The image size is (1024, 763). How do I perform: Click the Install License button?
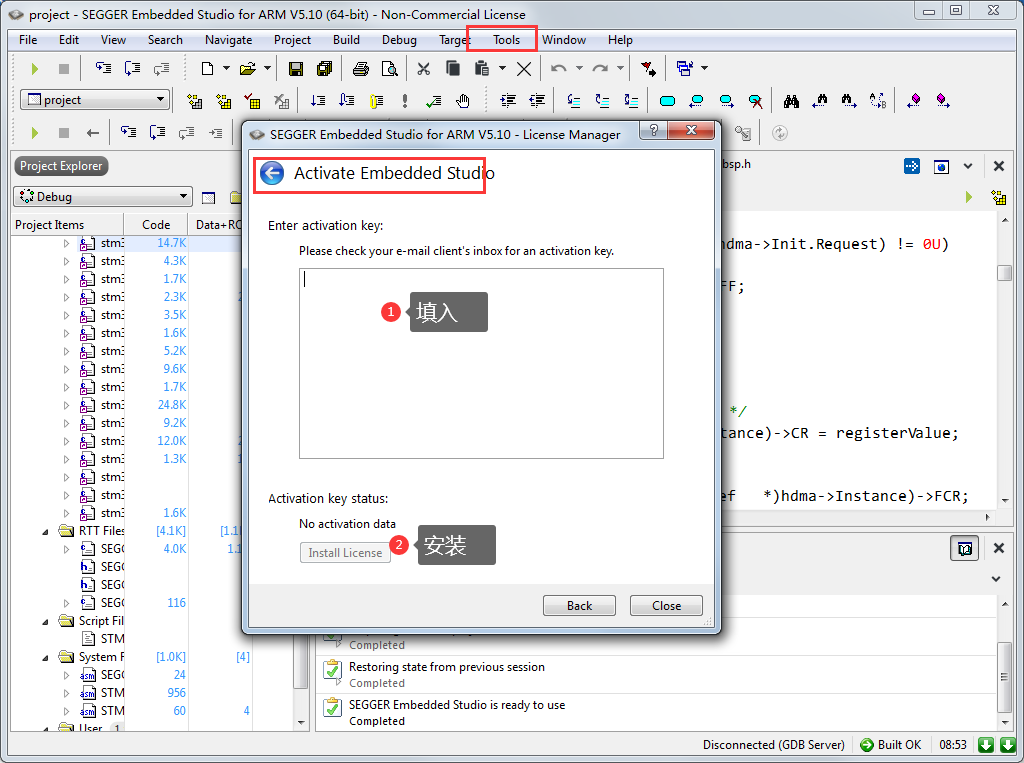345,553
